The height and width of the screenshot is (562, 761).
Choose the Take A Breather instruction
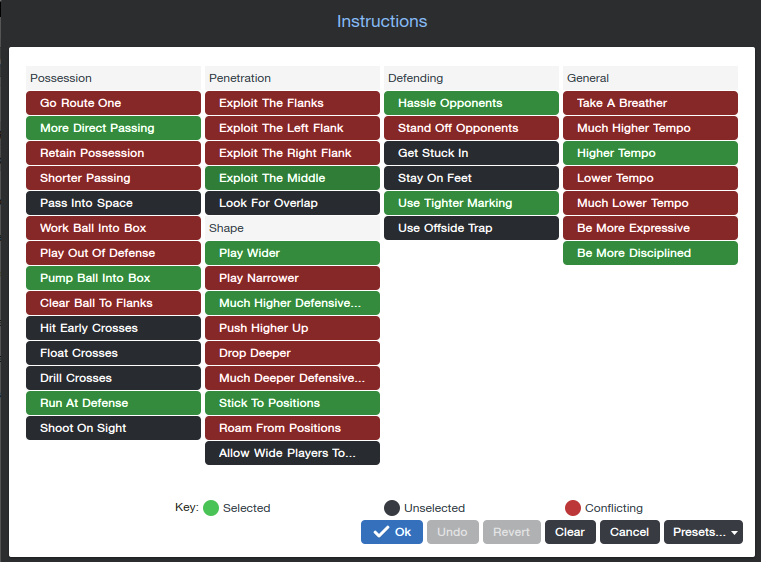click(650, 103)
